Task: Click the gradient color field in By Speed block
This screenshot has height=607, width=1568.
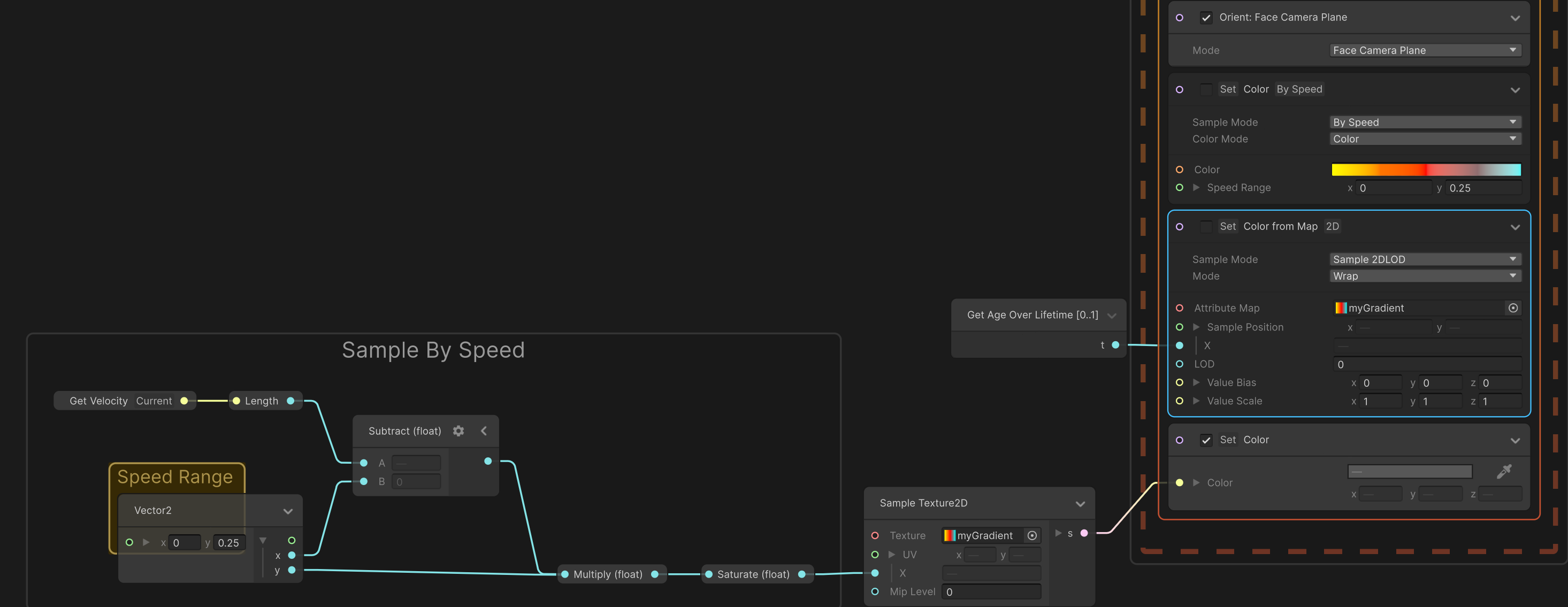Action: click(1425, 170)
